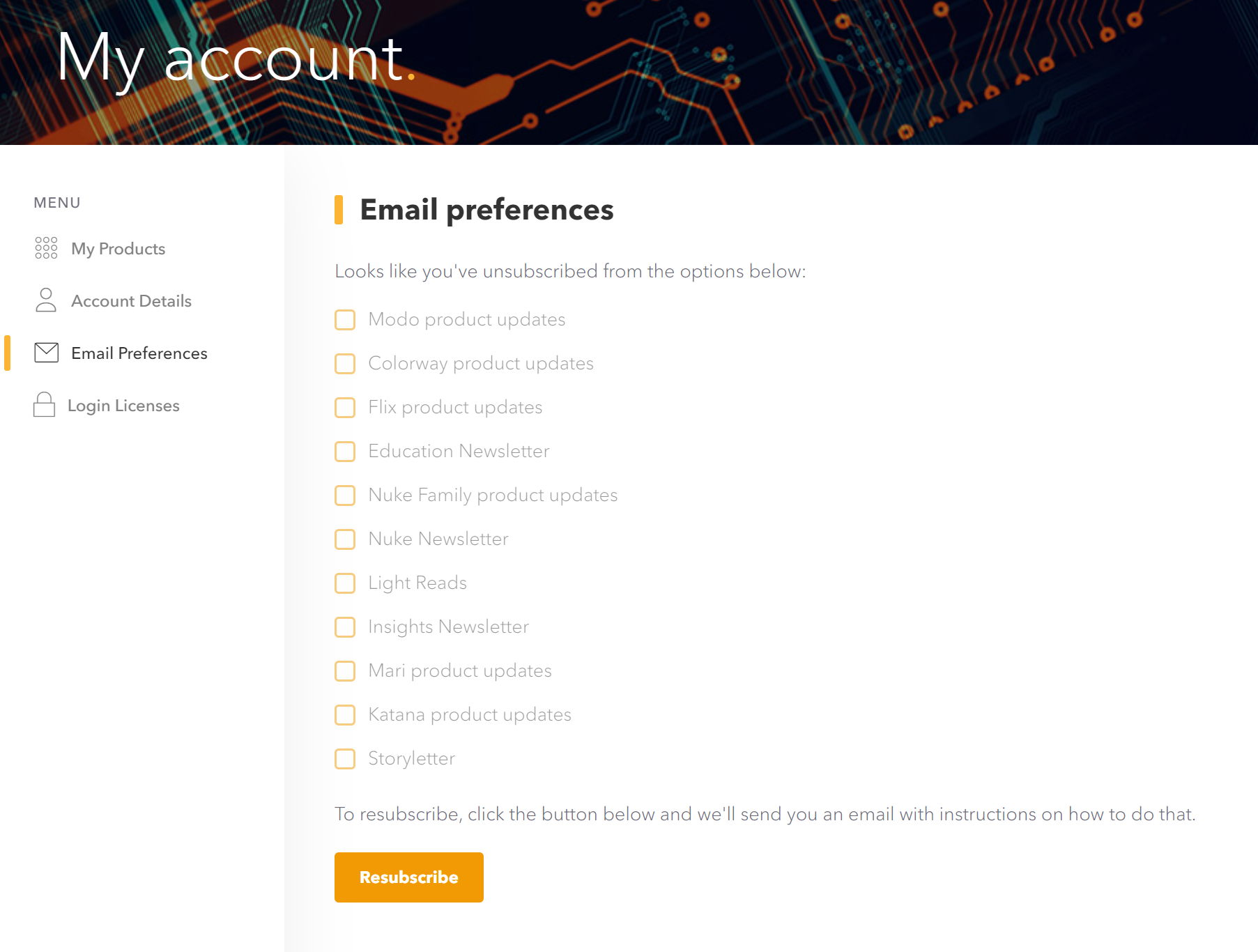The height and width of the screenshot is (952, 1258).
Task: Check the Modo product updates checkbox
Action: click(345, 320)
